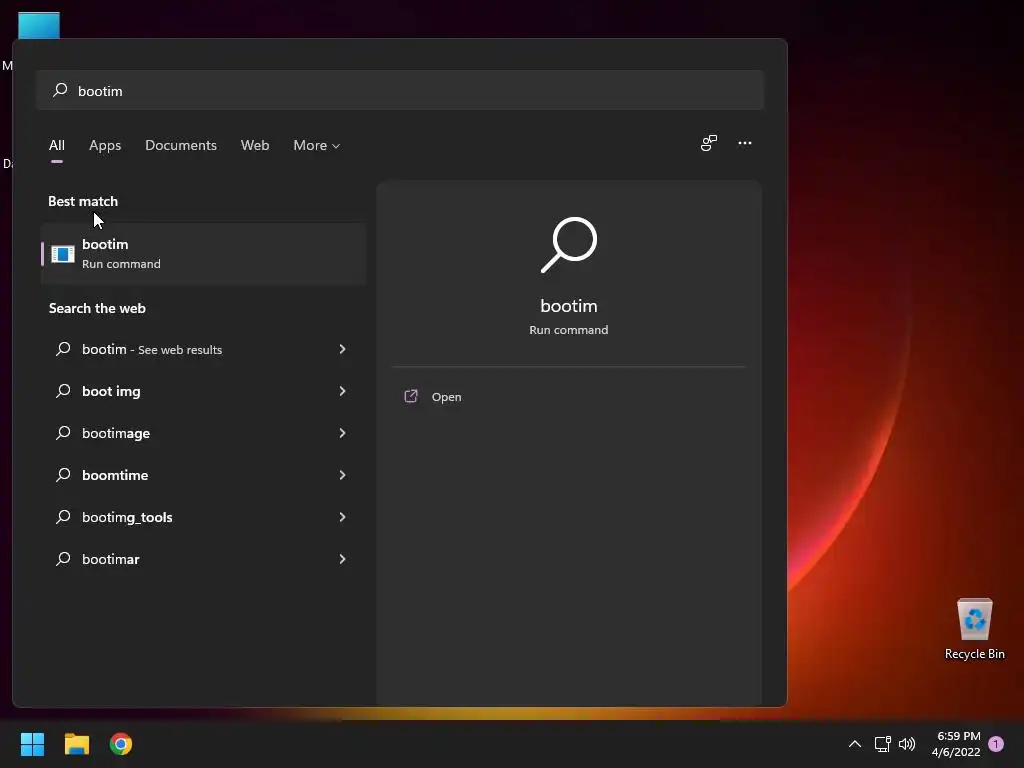Image resolution: width=1024 pixels, height=768 pixels.
Task: Expand arrow next to 'boot img'
Action: (x=342, y=391)
